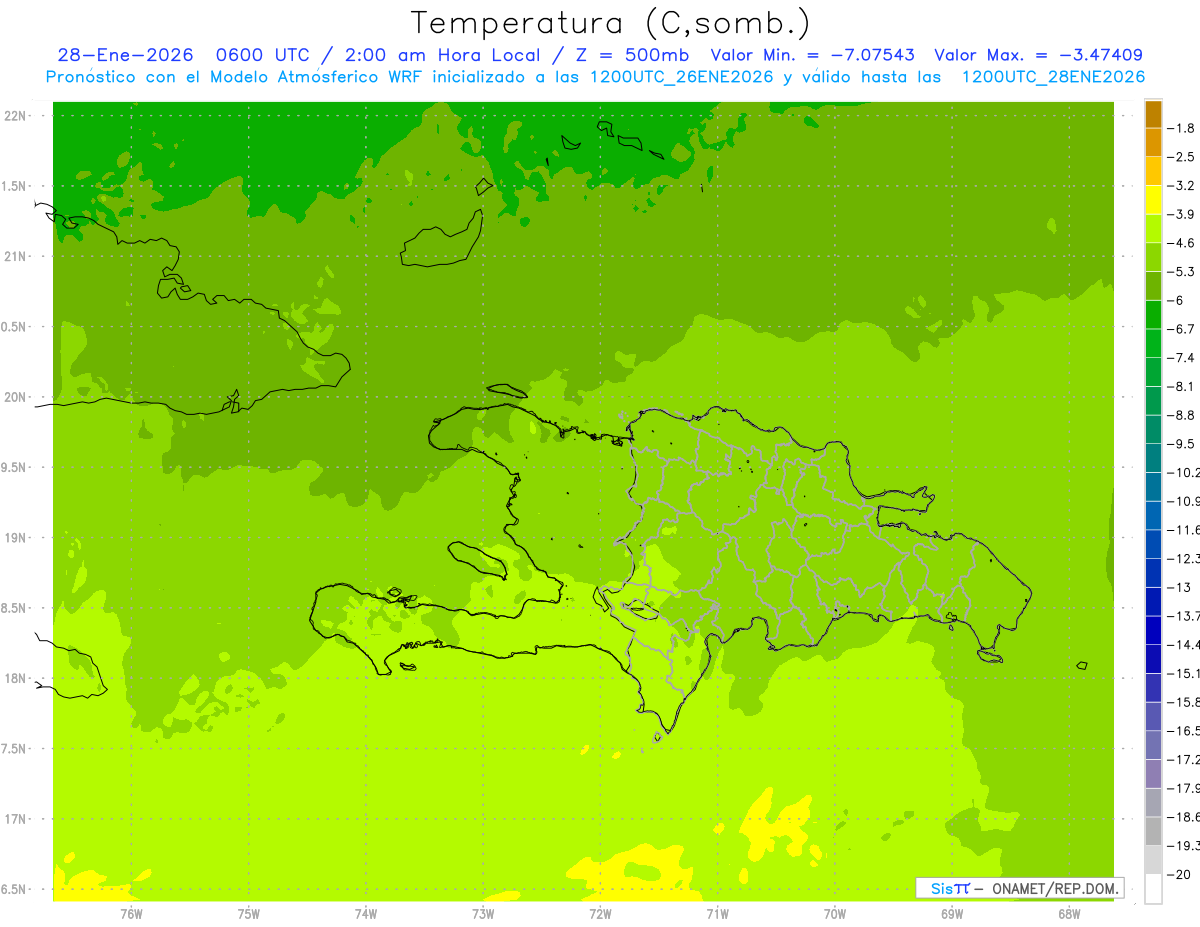Click the 74W longitude axis label

coord(366,914)
